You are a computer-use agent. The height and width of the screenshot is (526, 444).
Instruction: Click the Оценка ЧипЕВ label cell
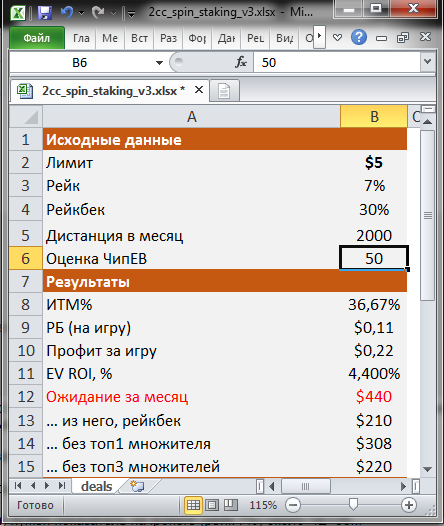(x=191, y=258)
